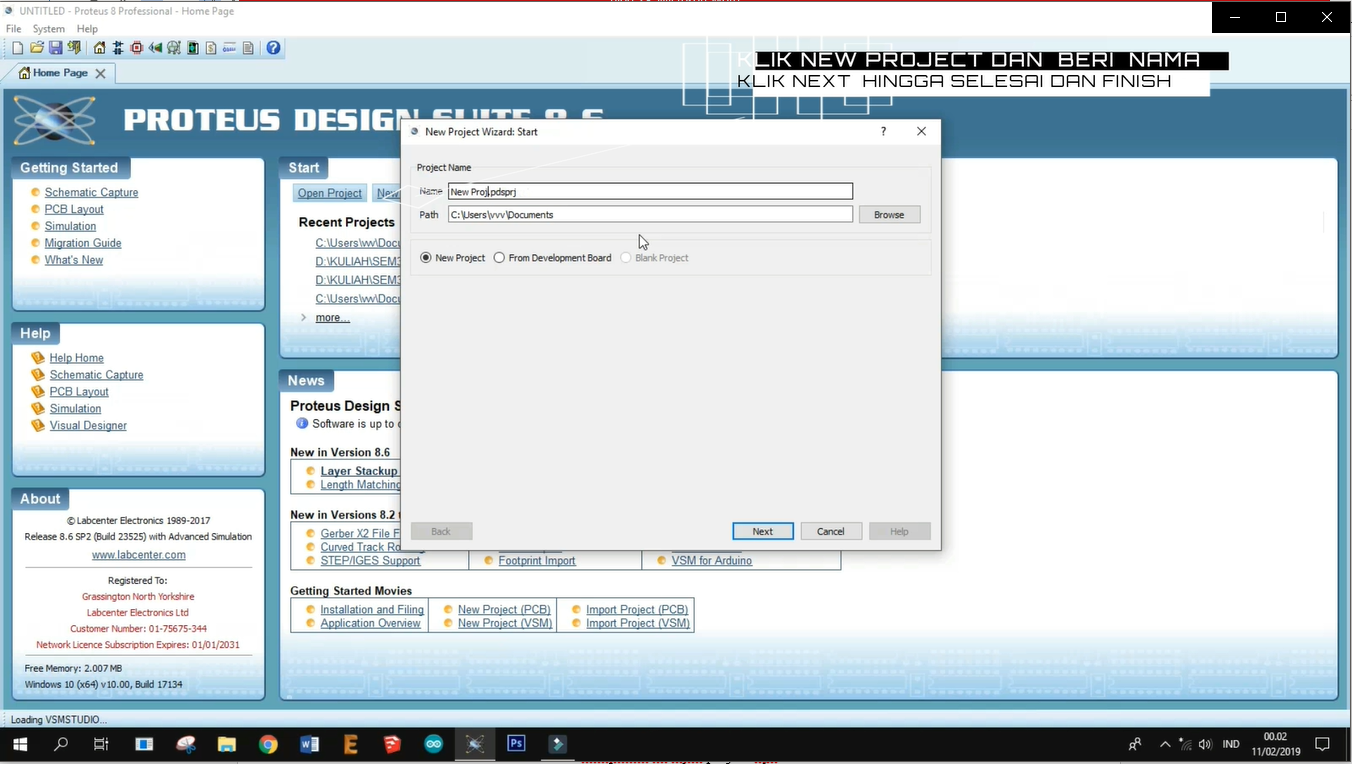Click the blue Help question mark icon

pyautogui.click(x=273, y=48)
